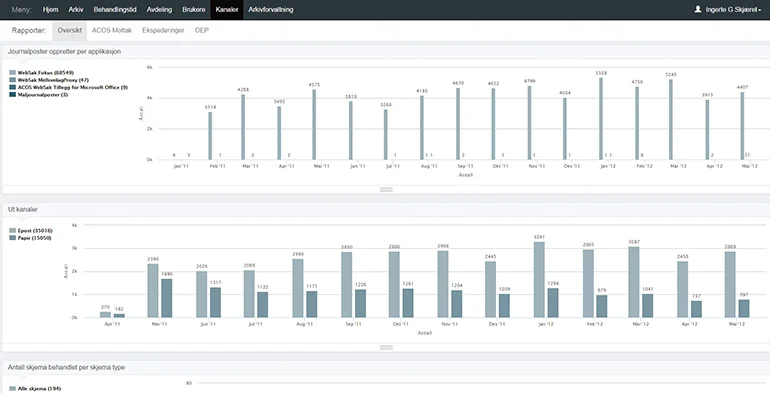The width and height of the screenshot is (770, 393).
Task: Click the resize handle below Ut kanaler chart
Action: 386,348
